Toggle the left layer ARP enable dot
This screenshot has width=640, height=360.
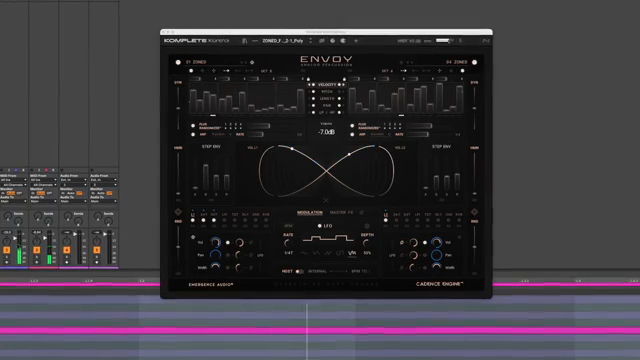point(193,134)
